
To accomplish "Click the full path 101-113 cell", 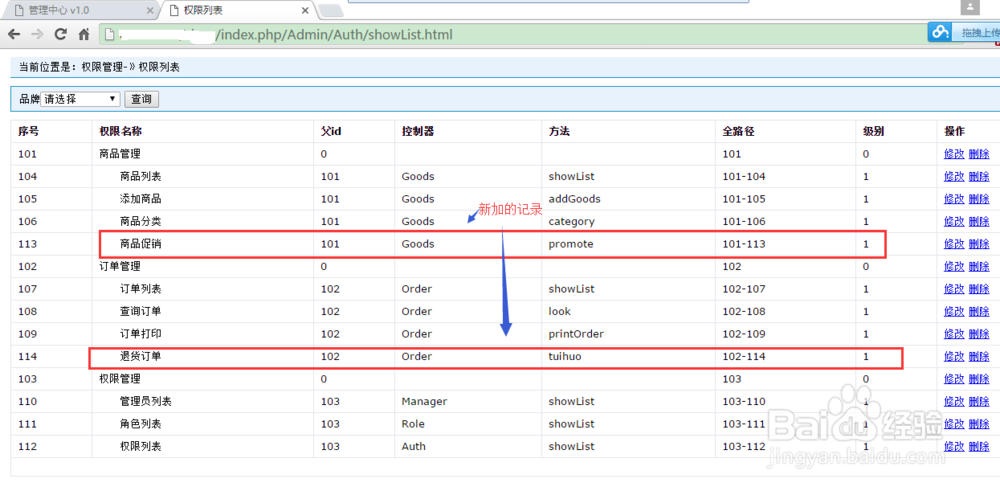I will (744, 244).
